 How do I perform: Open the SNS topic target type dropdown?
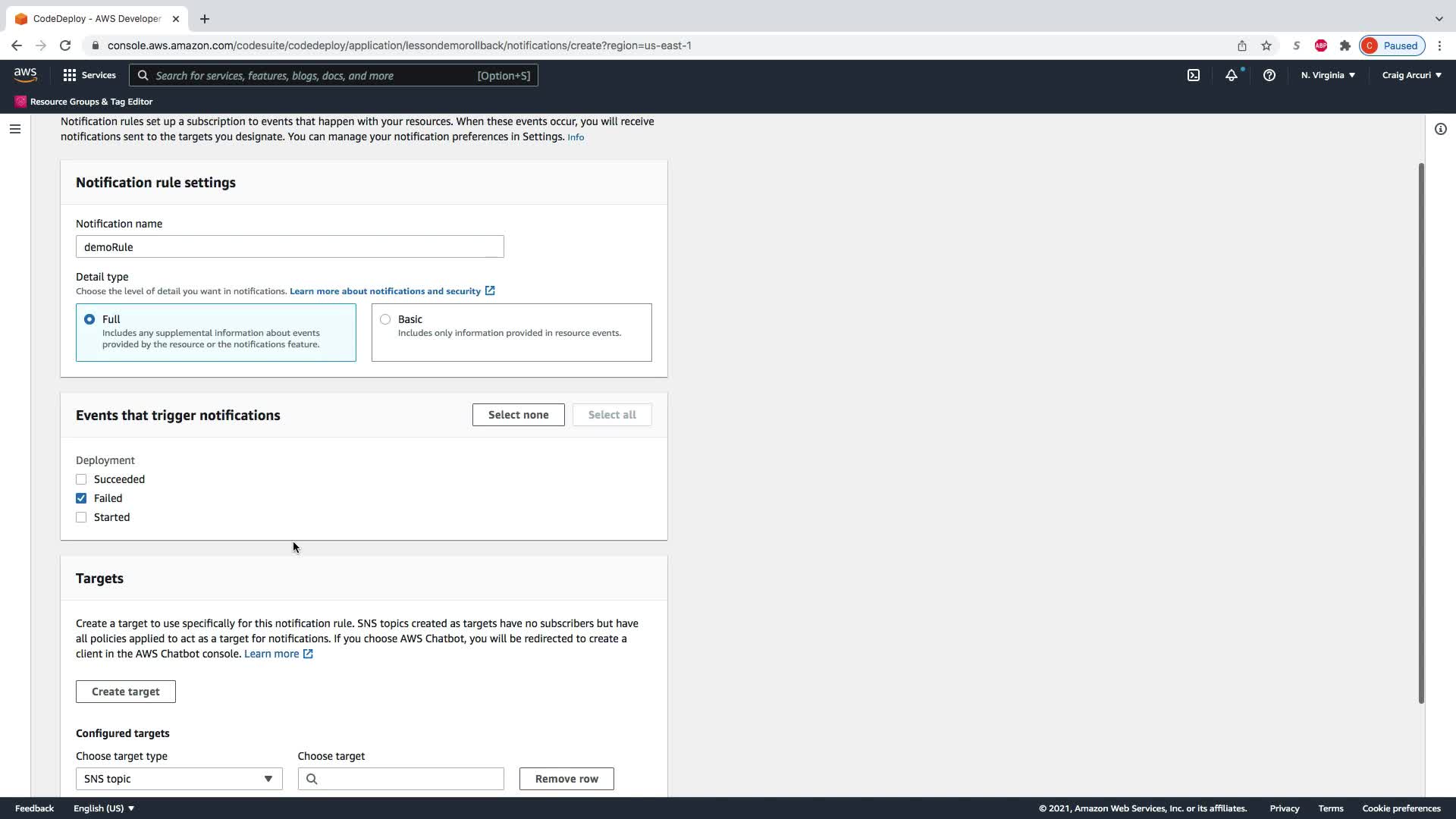[178, 779]
